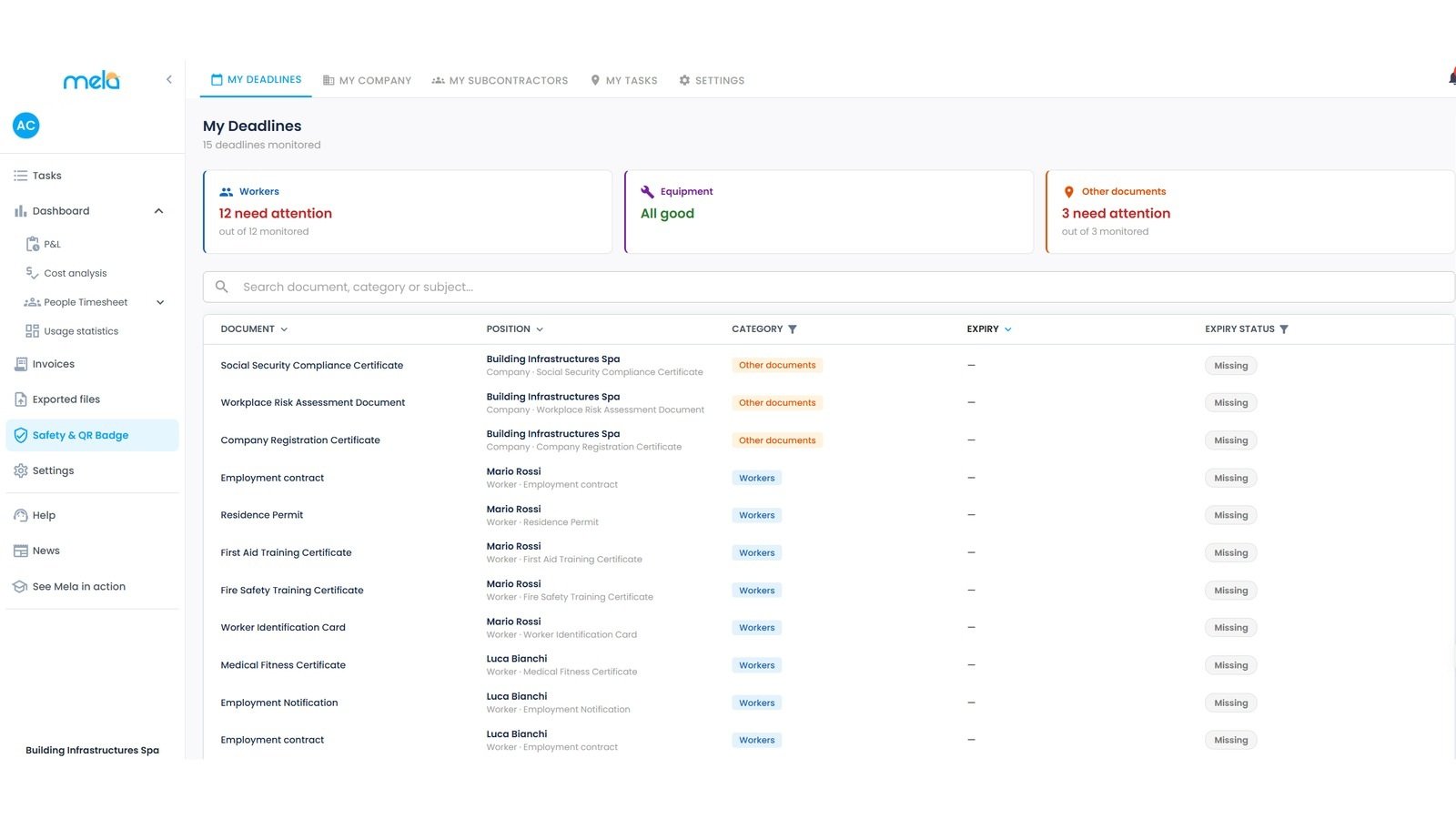Screen dimensions: 1456x819
Task: Open Workplace Risk Assessment Document row
Action: pos(829,402)
